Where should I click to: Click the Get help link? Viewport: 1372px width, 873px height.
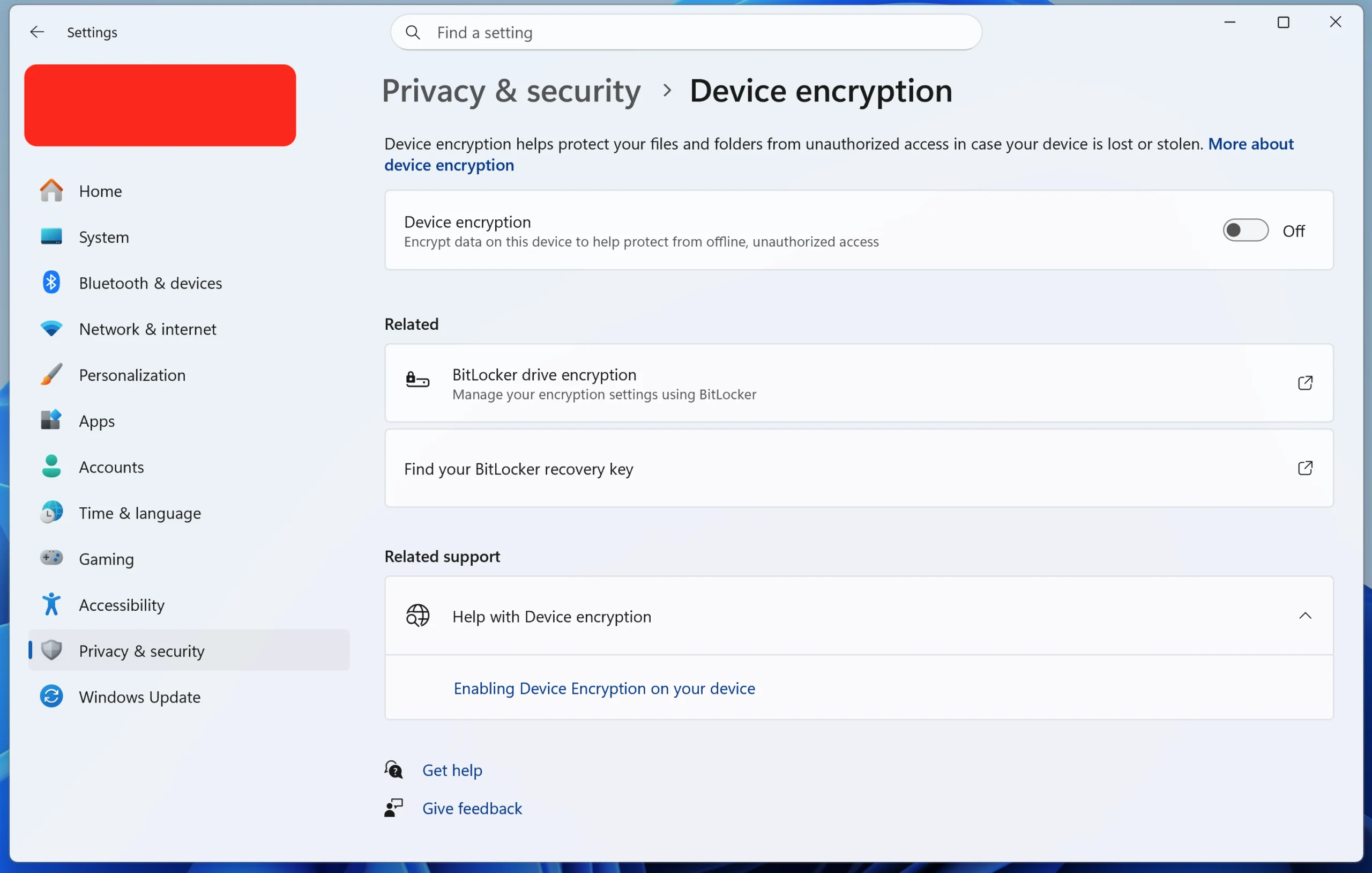pos(452,770)
